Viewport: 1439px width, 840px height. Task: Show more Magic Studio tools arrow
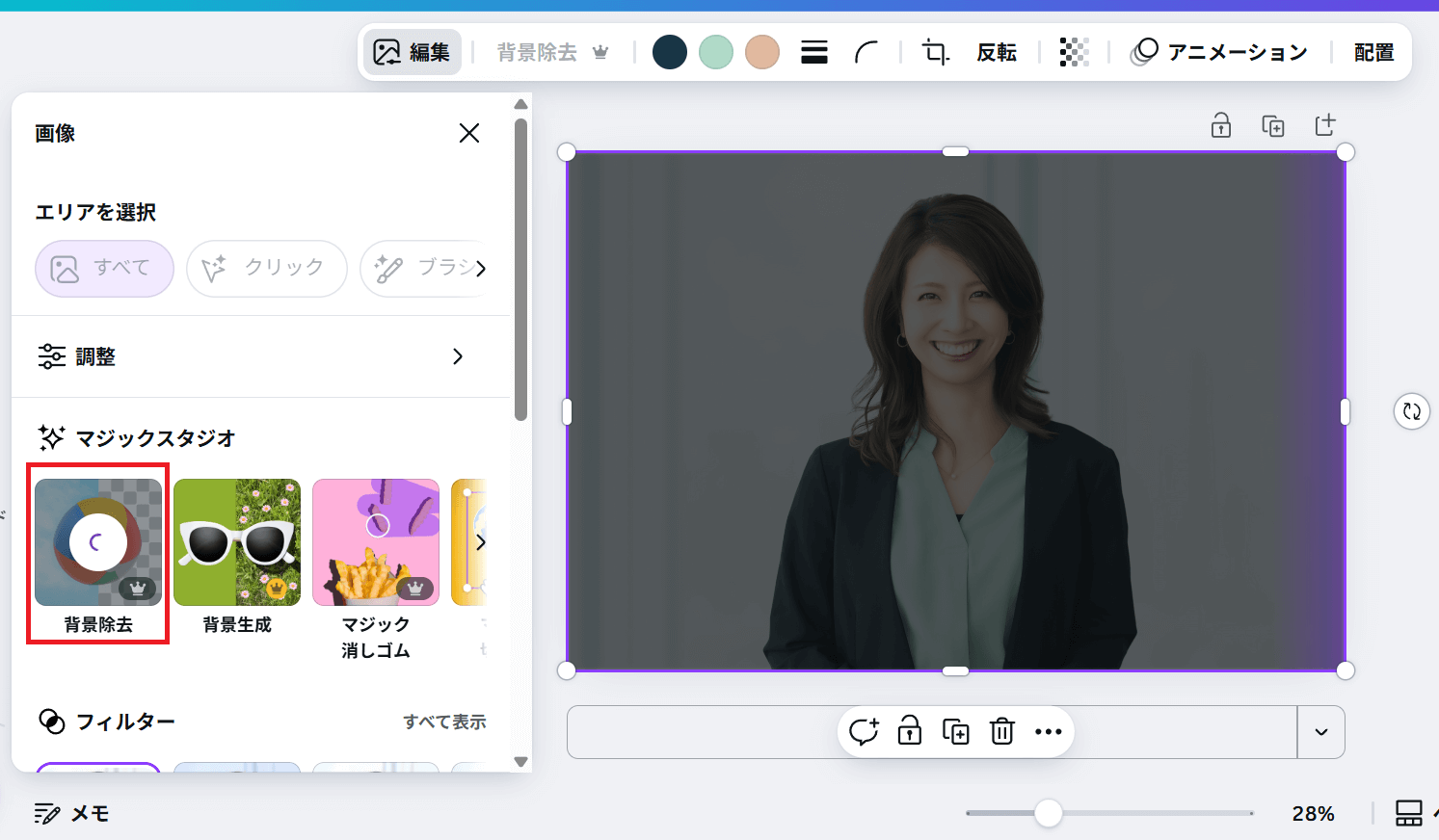point(480,543)
